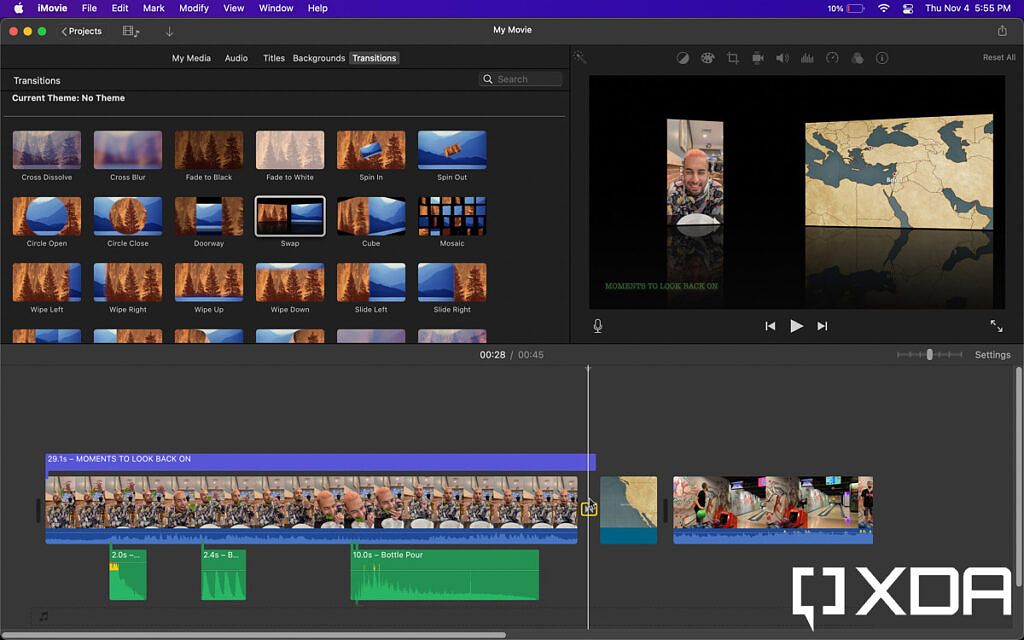Open the timeline Settings

click(992, 354)
